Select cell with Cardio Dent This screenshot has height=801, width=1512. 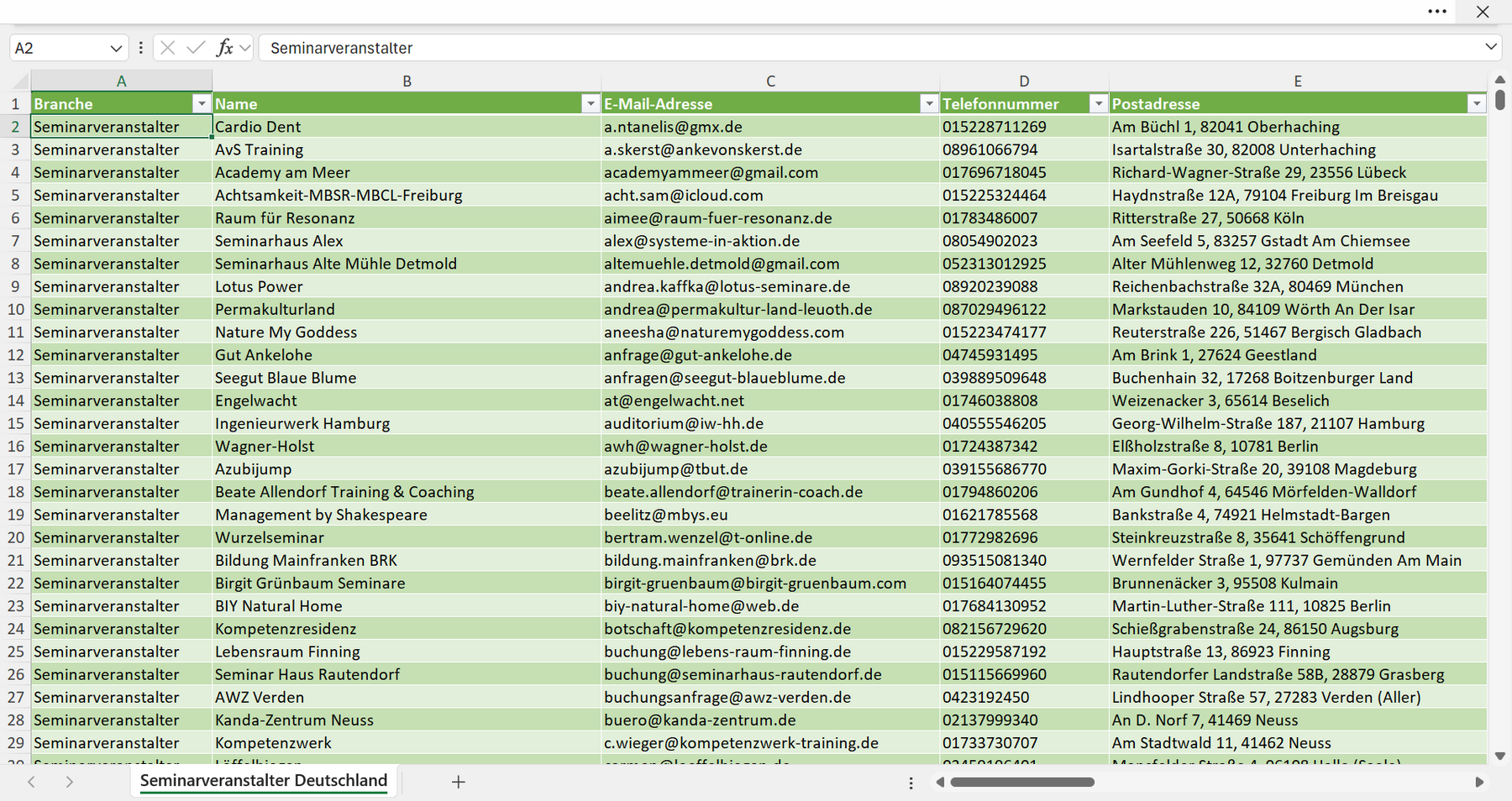tap(407, 127)
